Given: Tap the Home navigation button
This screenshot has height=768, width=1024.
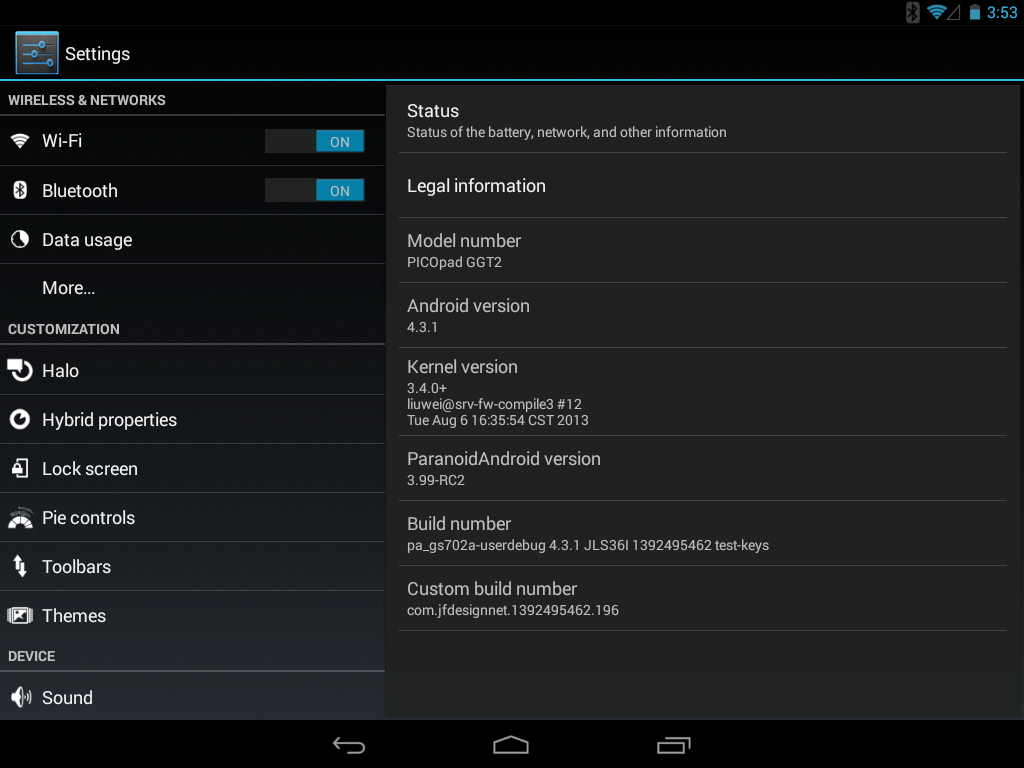Looking at the screenshot, I should click(x=511, y=744).
